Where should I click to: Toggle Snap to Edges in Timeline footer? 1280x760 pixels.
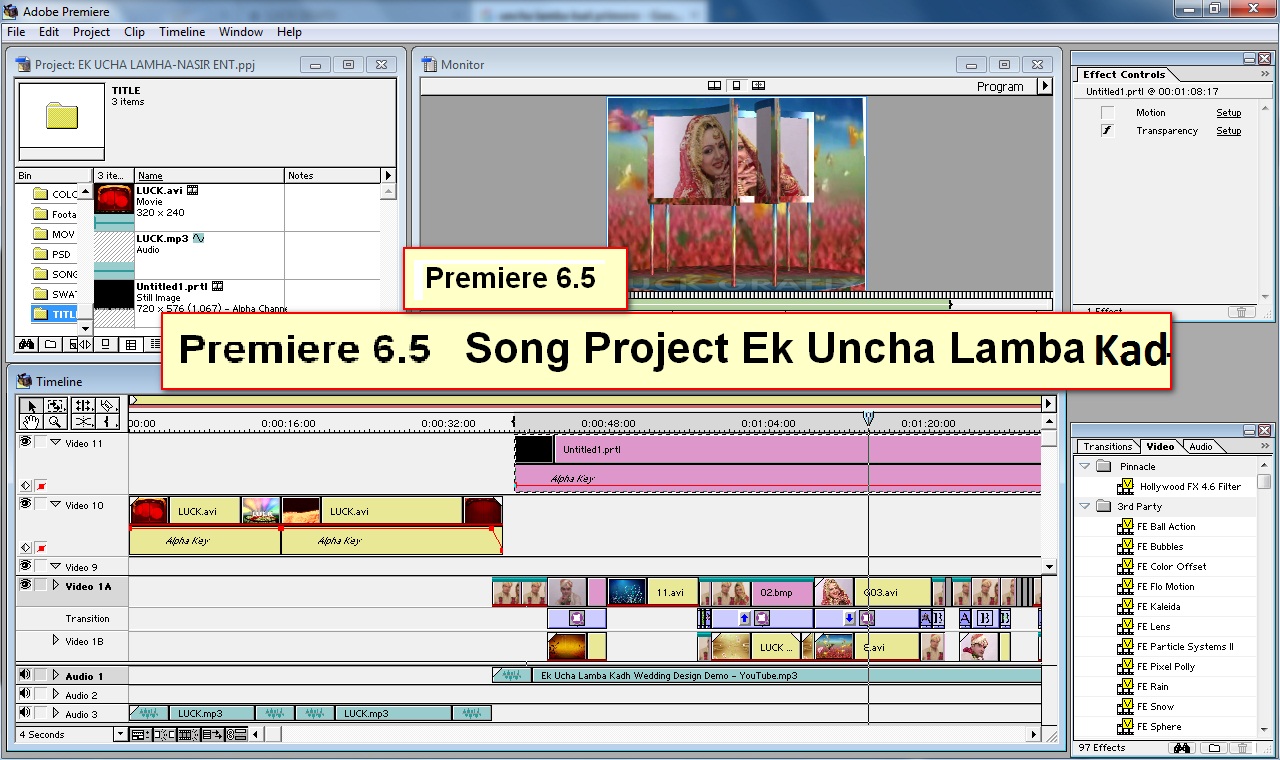click(163, 734)
